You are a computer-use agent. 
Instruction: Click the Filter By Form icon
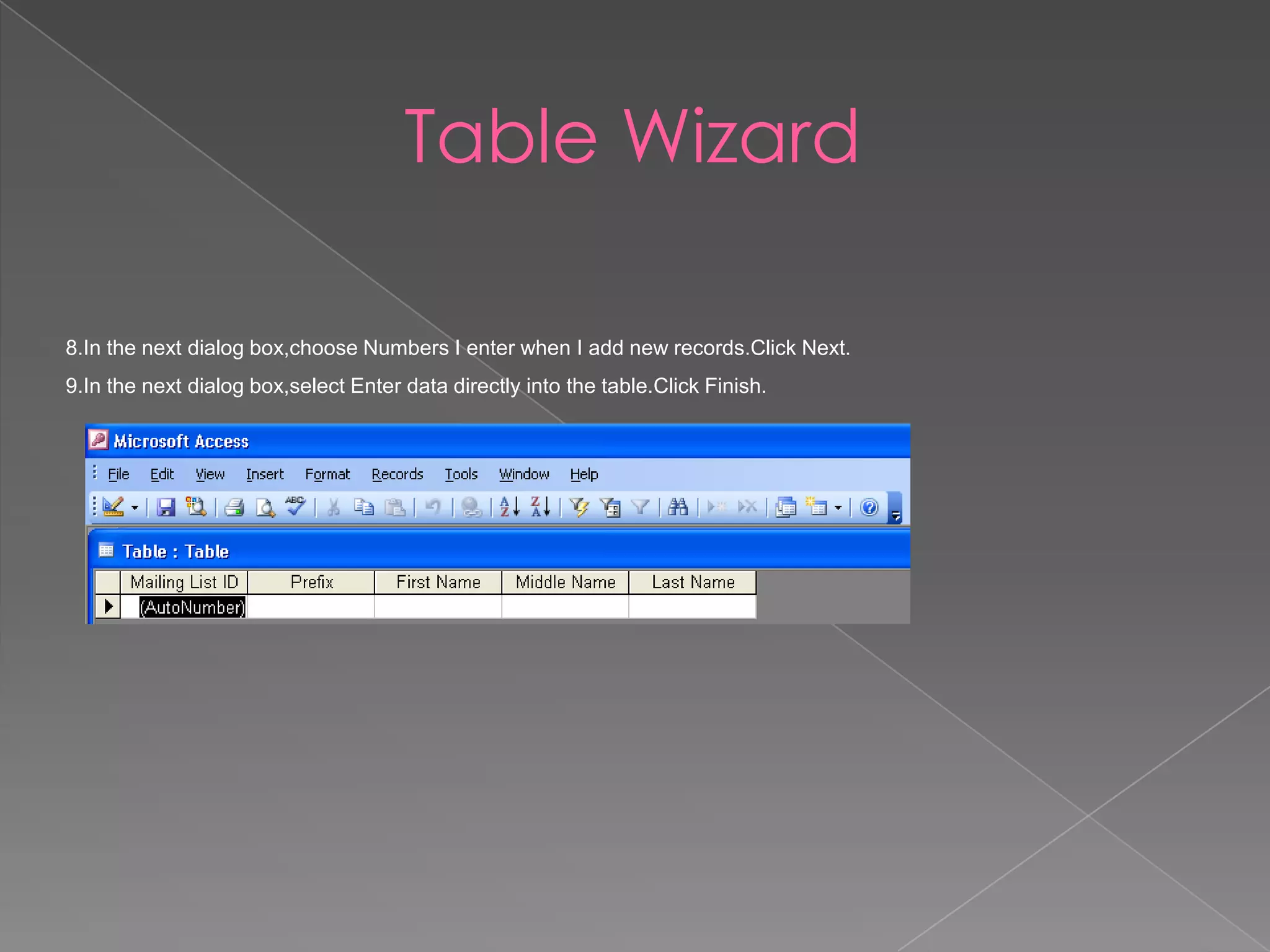coord(610,507)
